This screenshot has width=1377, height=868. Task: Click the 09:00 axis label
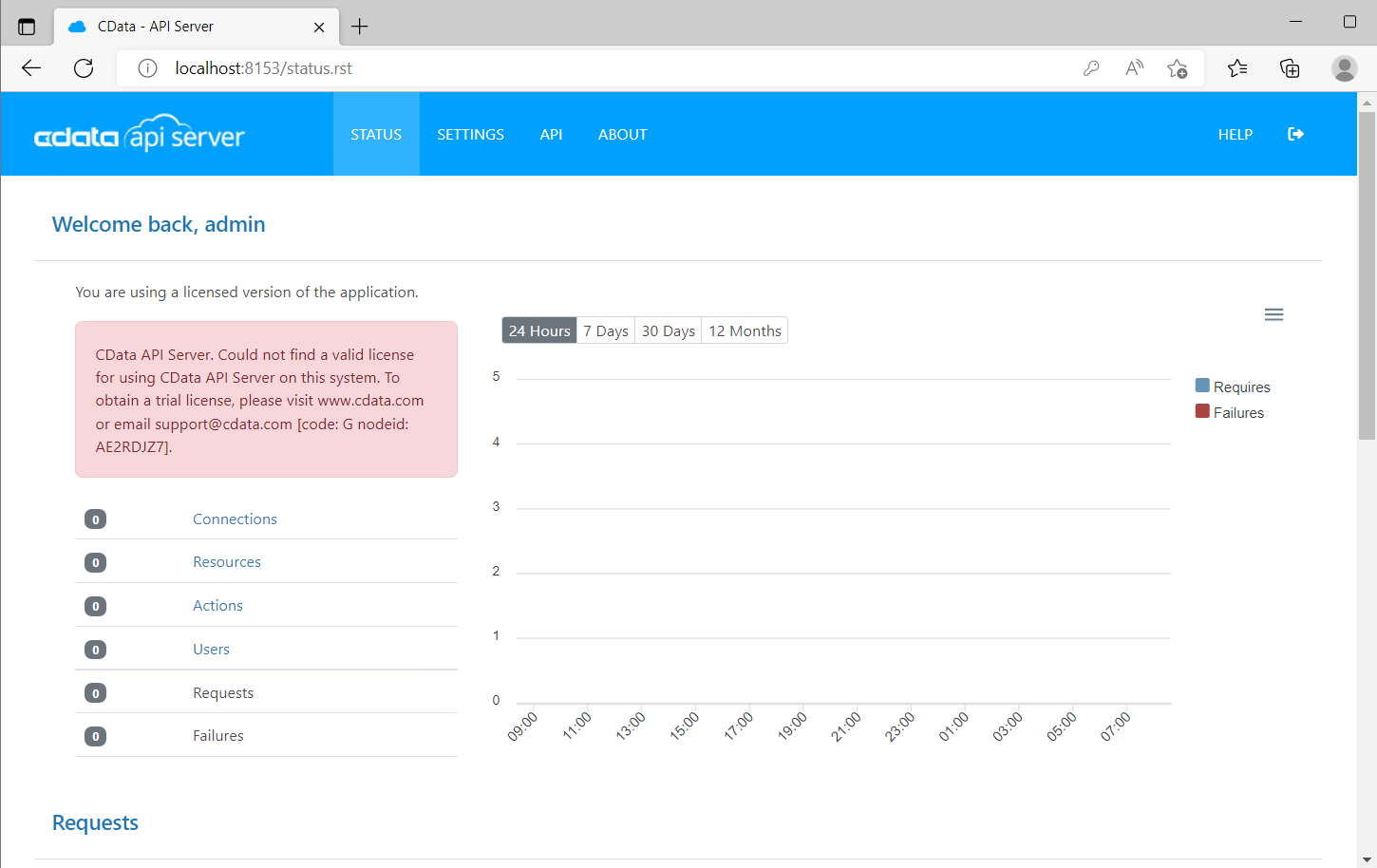(x=522, y=726)
